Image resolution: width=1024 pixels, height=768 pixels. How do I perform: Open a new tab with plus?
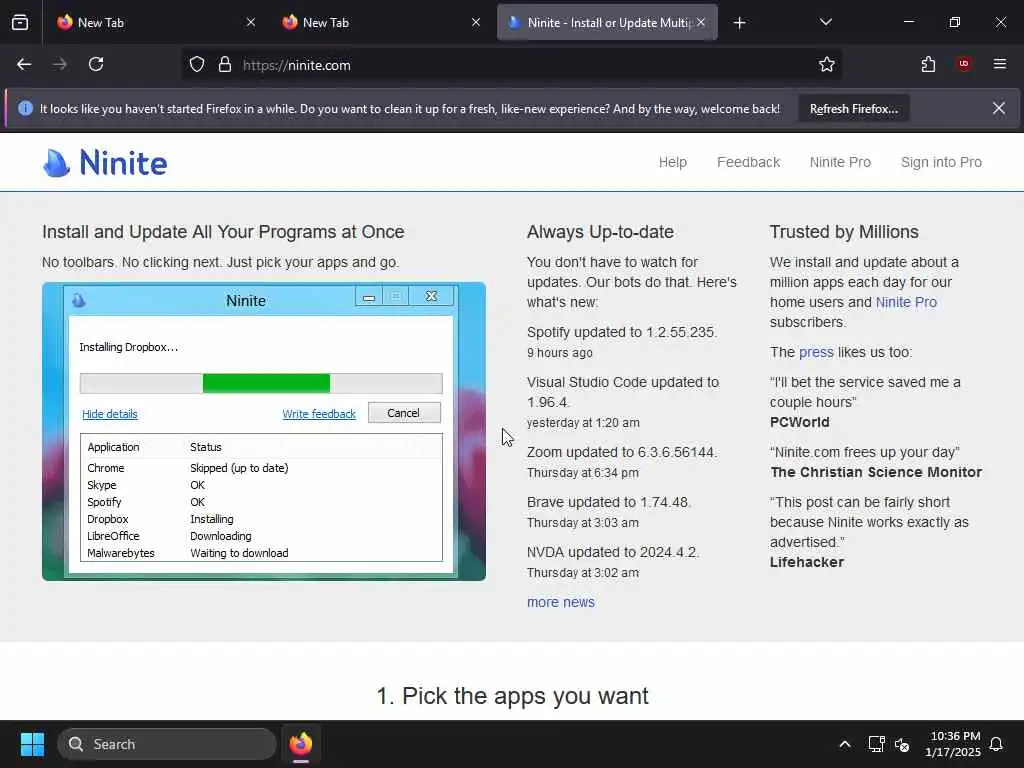click(x=739, y=23)
